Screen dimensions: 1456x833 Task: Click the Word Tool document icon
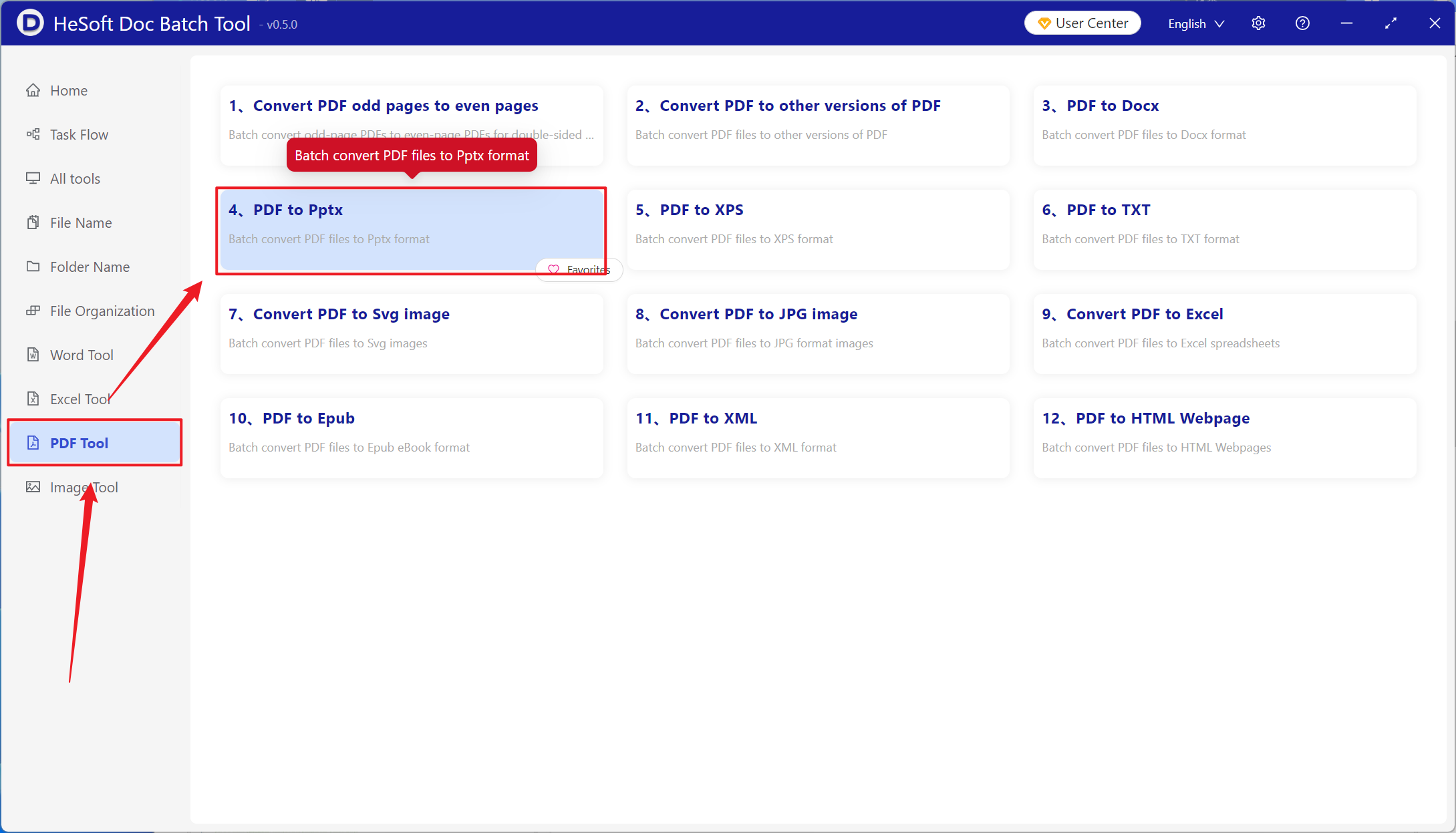coord(33,355)
